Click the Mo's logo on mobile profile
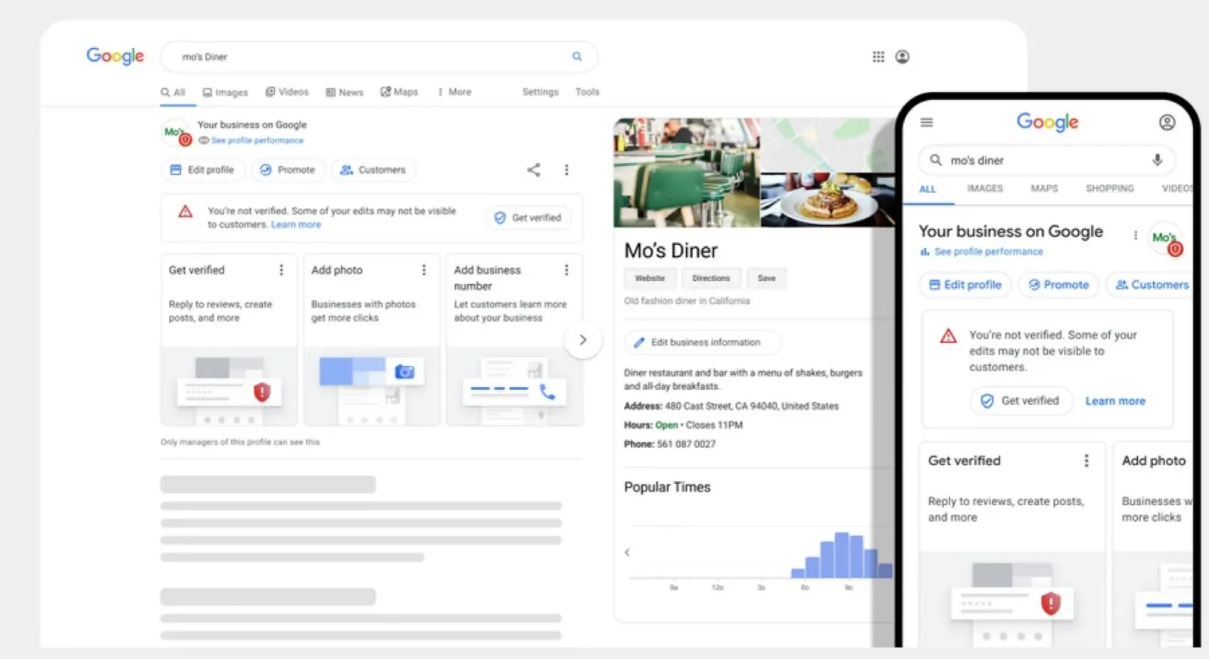Screen dimensions: 1209x659 point(1166,238)
